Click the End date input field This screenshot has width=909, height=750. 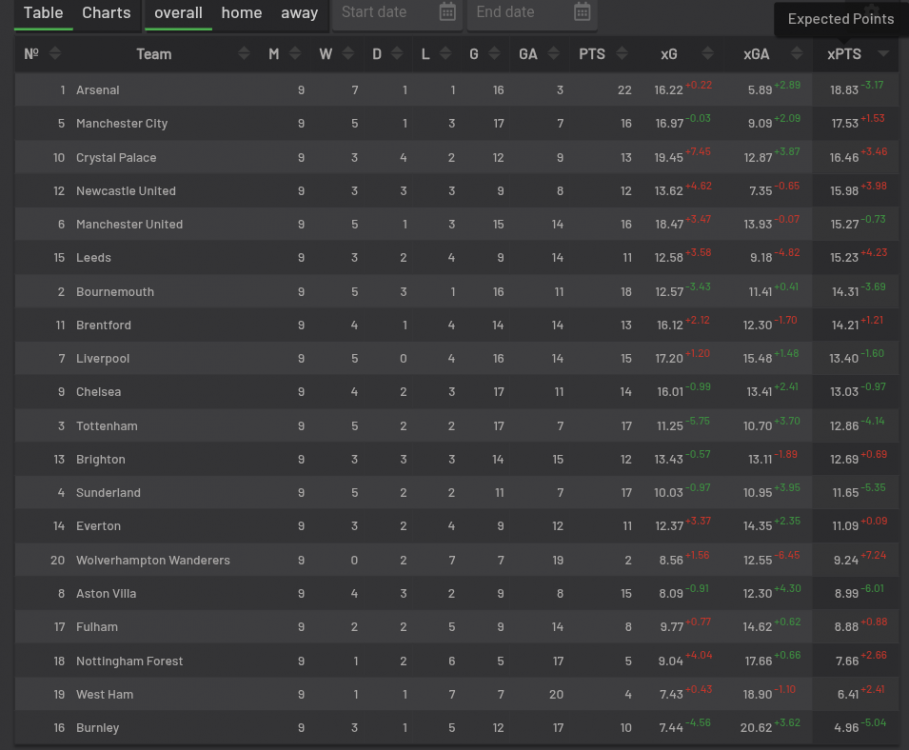coord(518,13)
